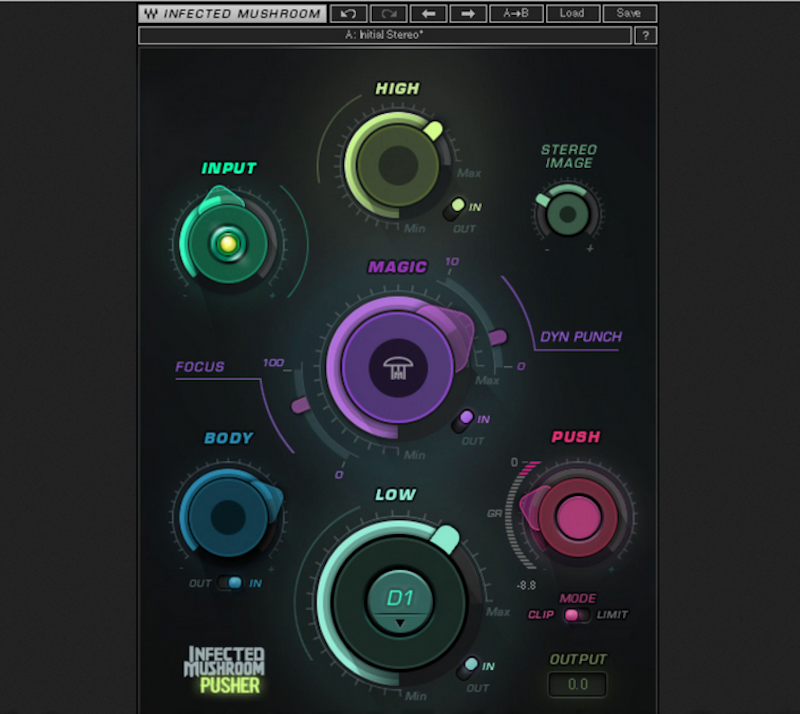Click the Redo arrow button
The height and width of the screenshot is (714, 800).
[389, 13]
